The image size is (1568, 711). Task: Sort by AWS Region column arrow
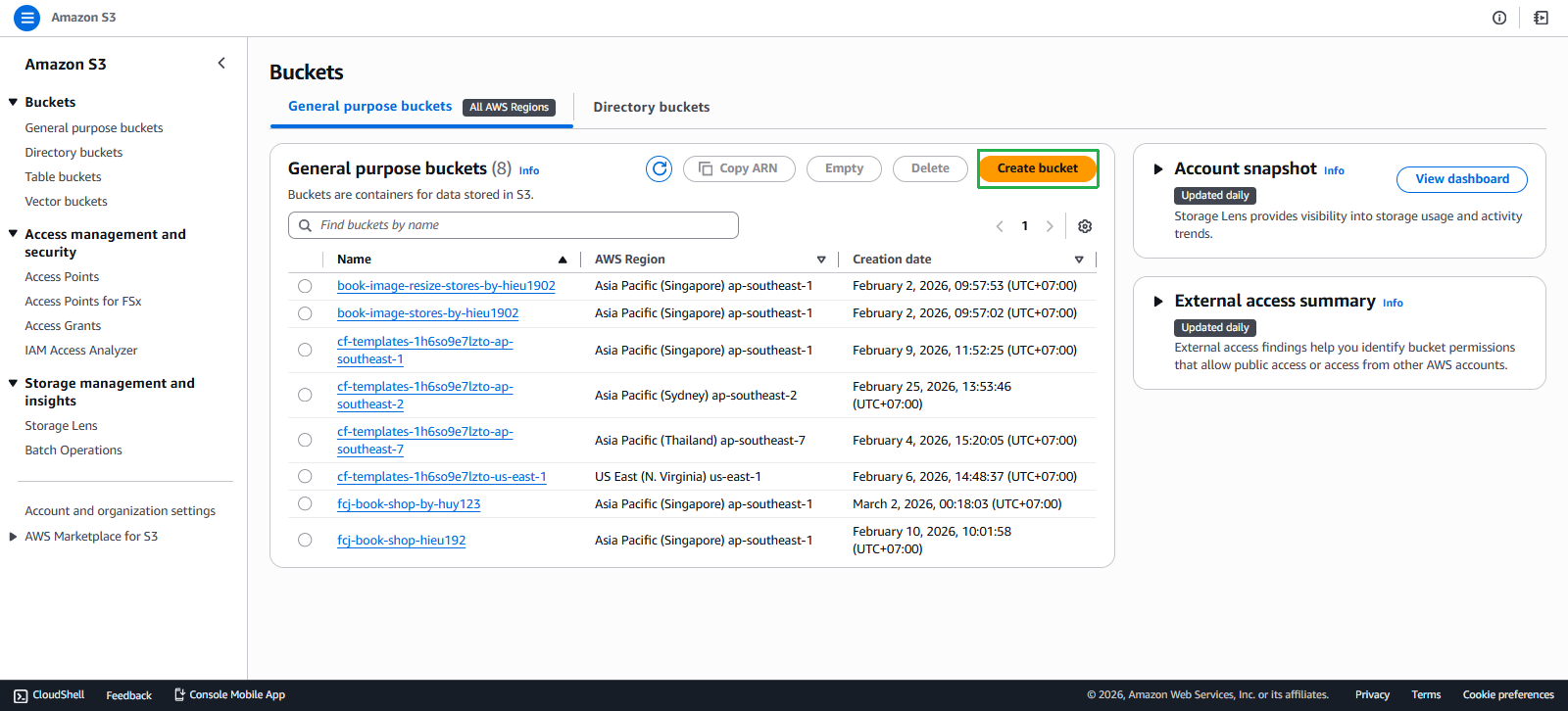tap(821, 260)
